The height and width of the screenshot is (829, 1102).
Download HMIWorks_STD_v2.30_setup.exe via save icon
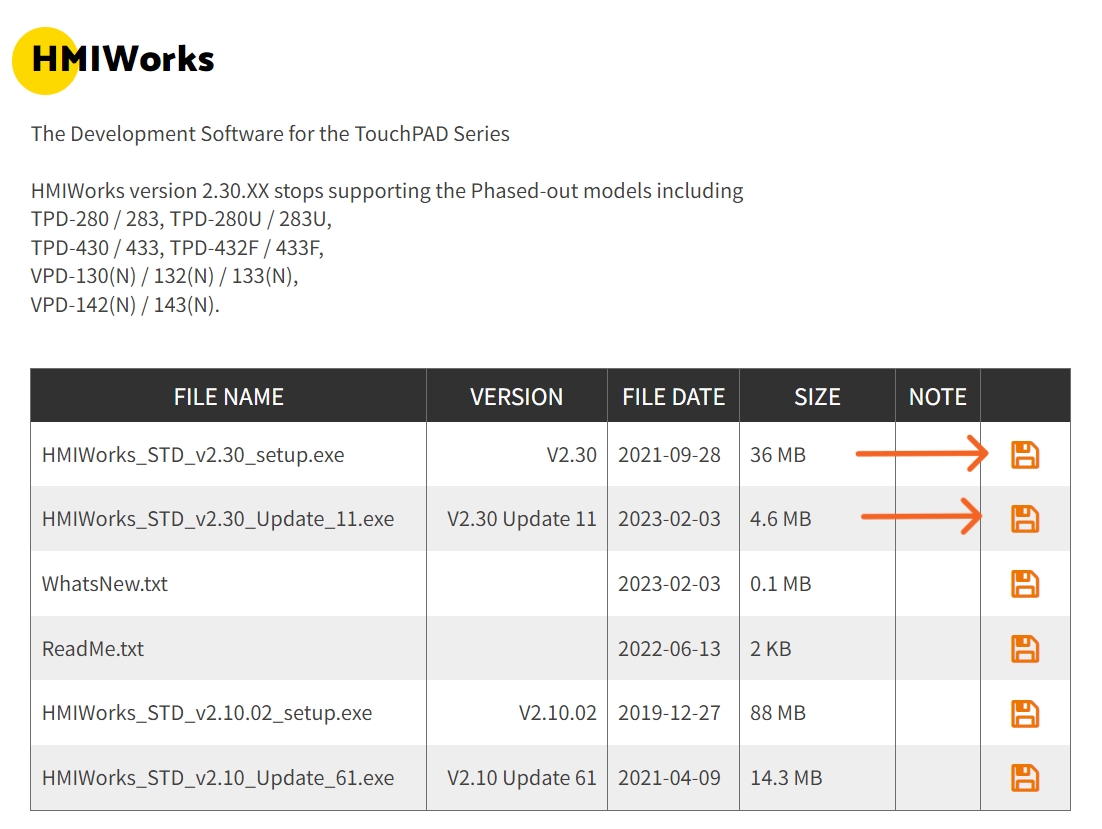pos(1025,455)
